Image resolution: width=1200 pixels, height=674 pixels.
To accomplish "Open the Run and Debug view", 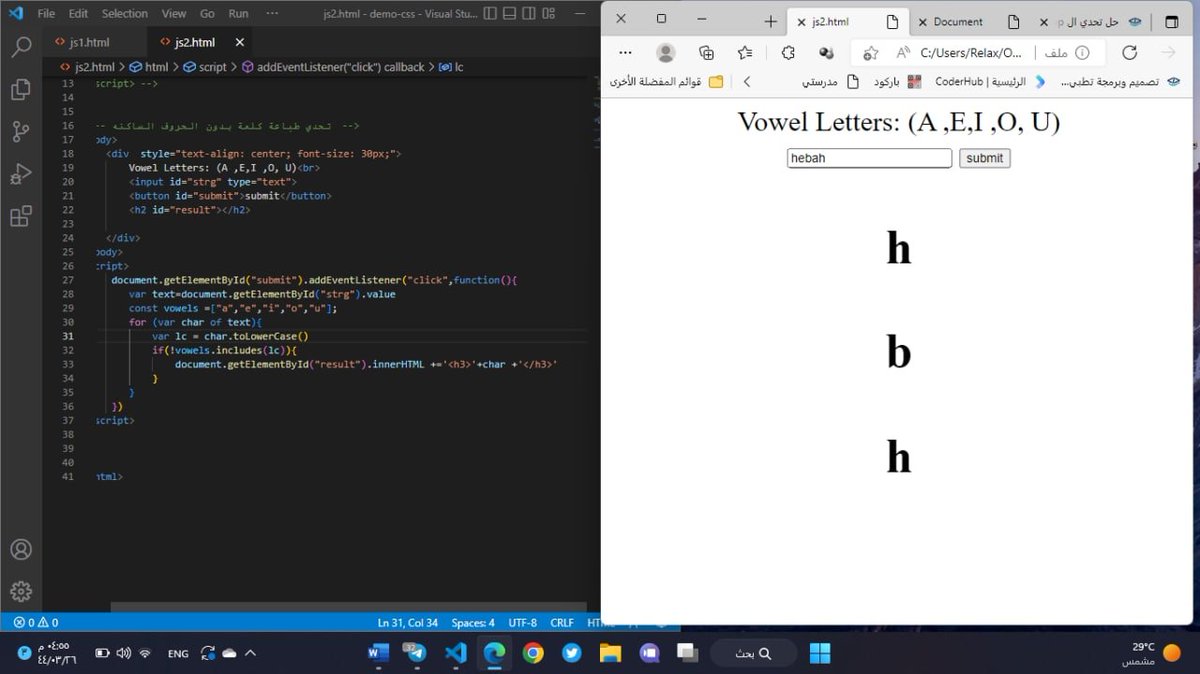I will (20, 175).
